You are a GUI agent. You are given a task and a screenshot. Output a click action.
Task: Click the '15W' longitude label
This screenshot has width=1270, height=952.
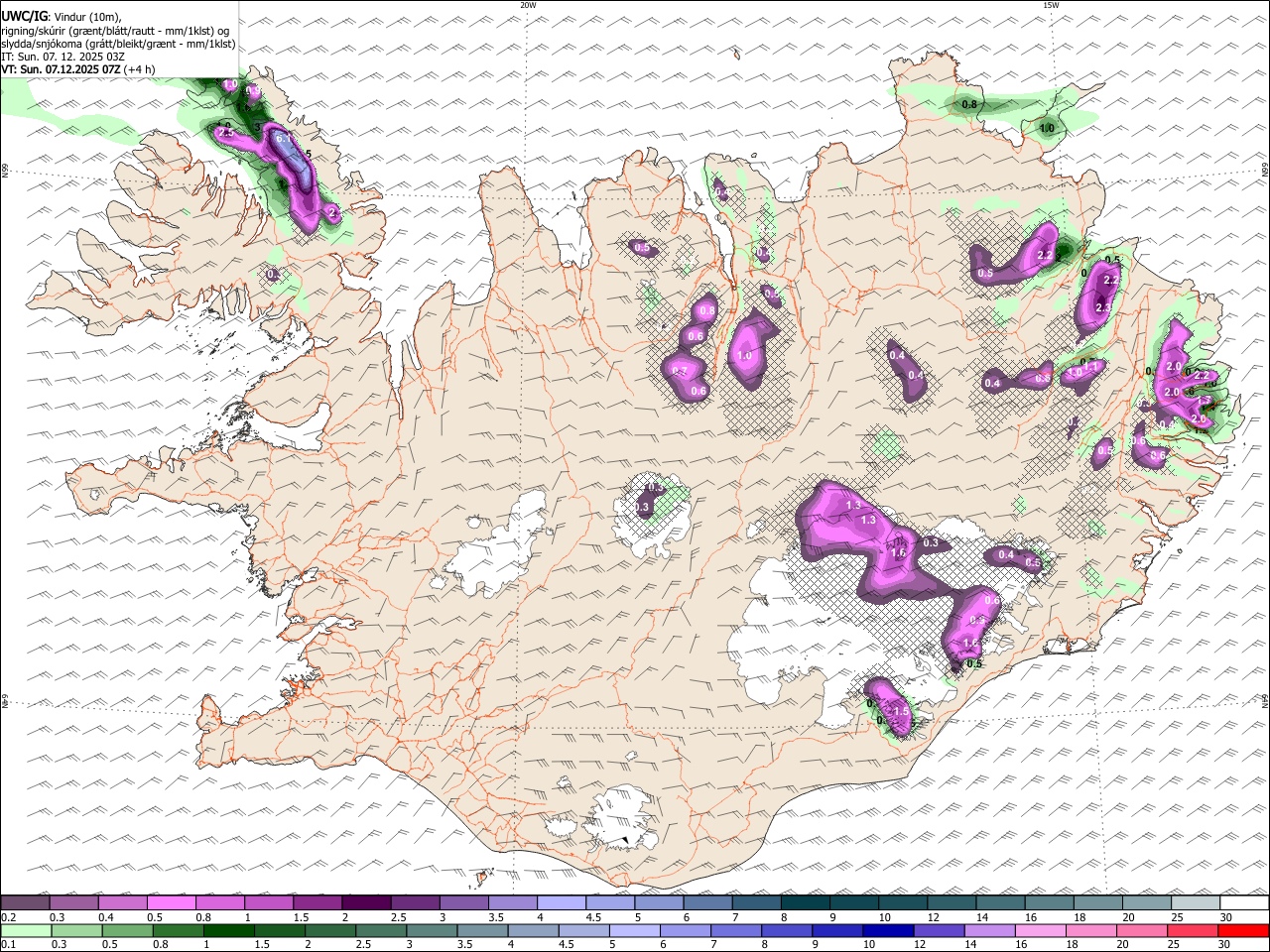tap(1050, 5)
